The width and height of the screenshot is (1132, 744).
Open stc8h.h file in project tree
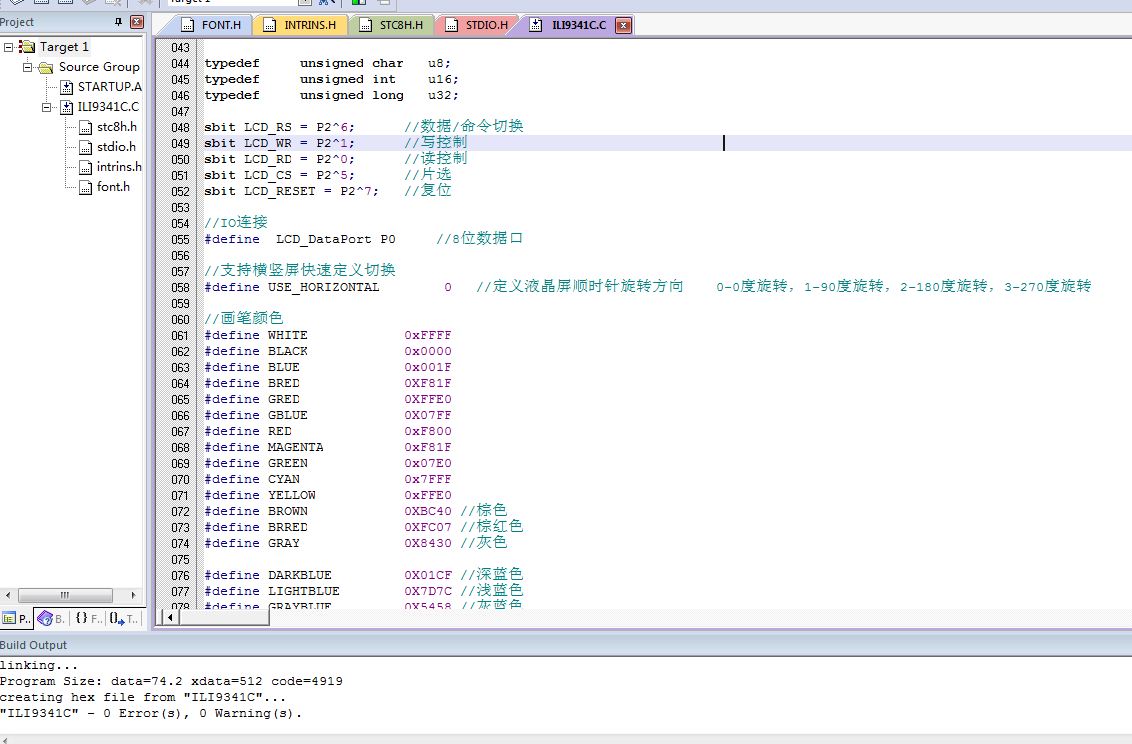tap(116, 126)
